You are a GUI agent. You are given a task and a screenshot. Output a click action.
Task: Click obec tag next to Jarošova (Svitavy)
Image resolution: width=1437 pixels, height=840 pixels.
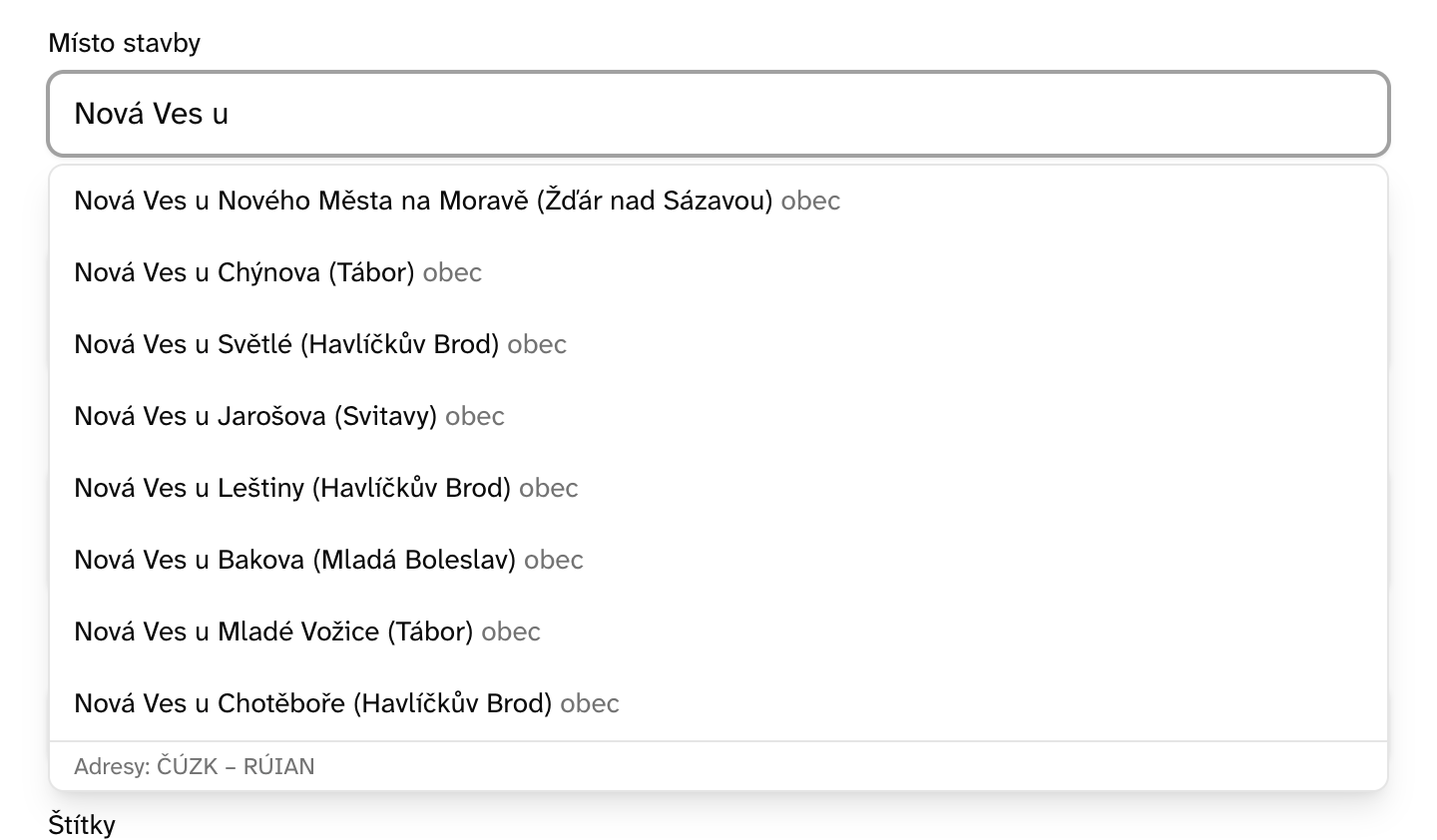[x=475, y=416]
